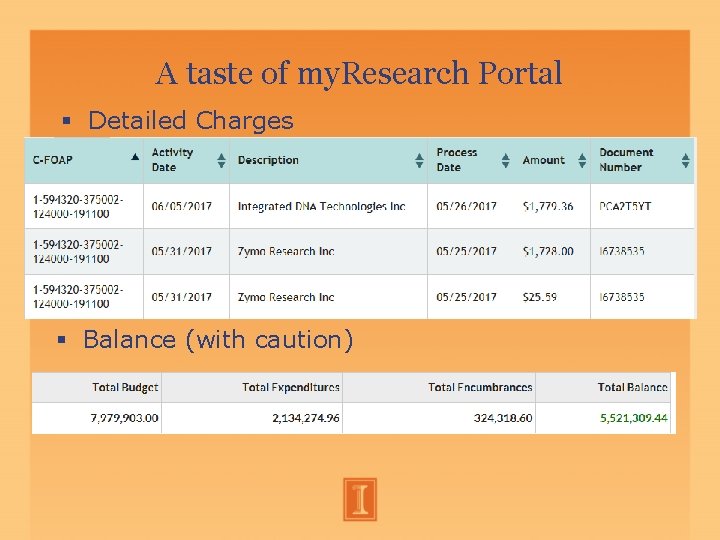This screenshot has height=540, width=720.
Task: Select the Document Number column header
Action: (x=642, y=160)
